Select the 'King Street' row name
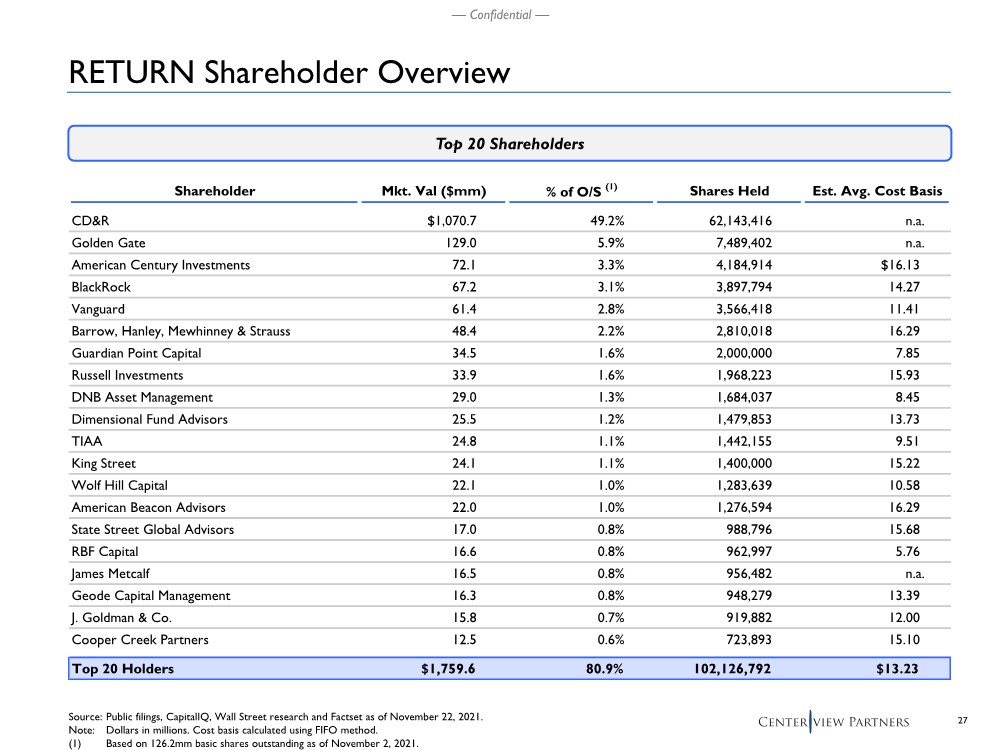1000x750 pixels. point(103,464)
